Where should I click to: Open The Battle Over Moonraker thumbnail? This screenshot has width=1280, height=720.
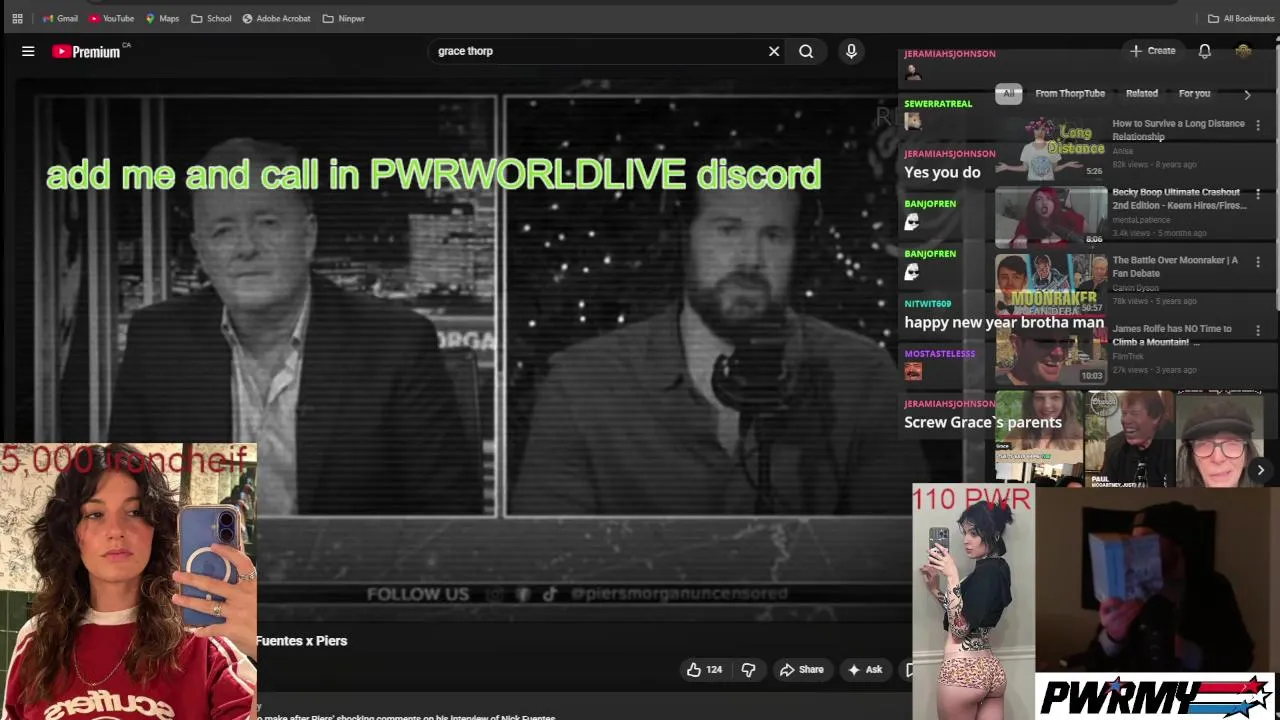pos(1051,285)
